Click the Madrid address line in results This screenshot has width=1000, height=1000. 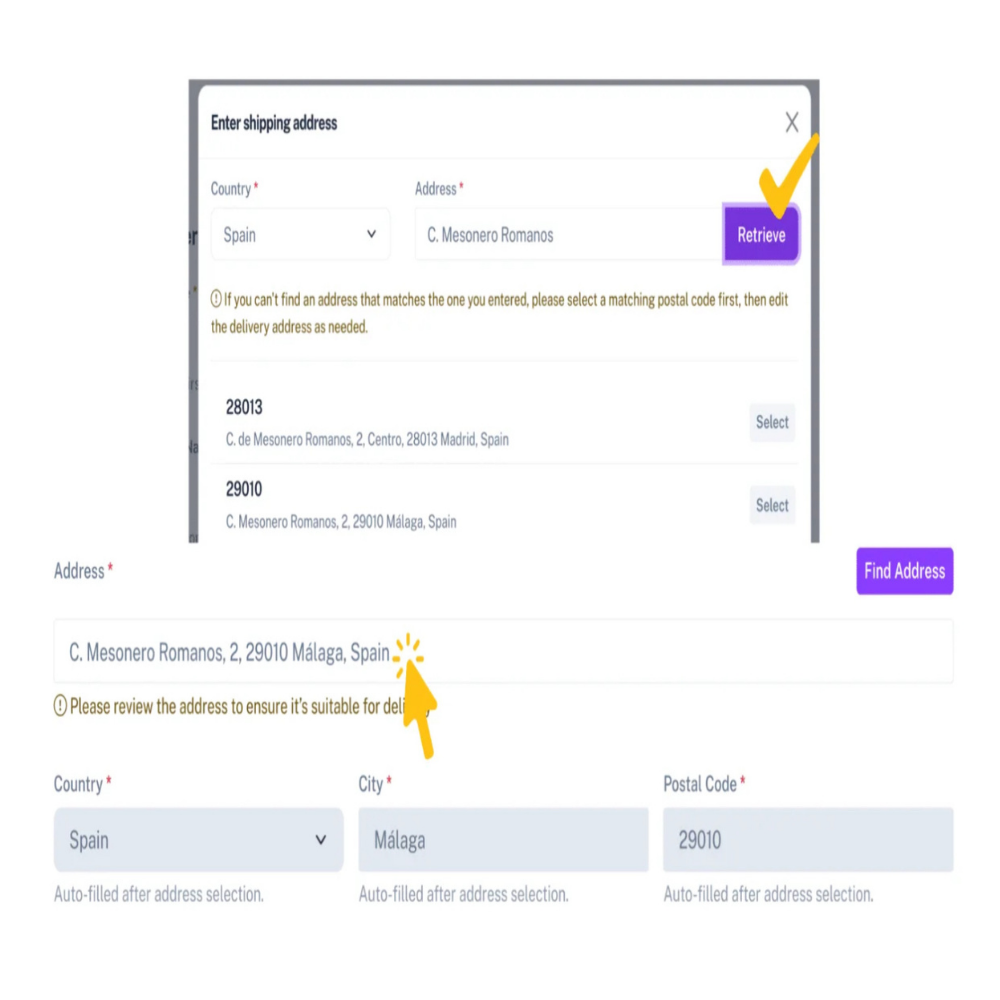(x=367, y=439)
